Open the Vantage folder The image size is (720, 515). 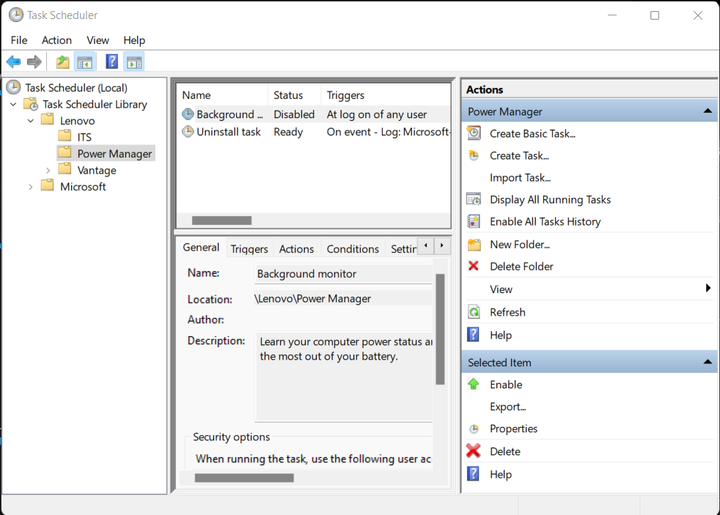[x=96, y=170]
